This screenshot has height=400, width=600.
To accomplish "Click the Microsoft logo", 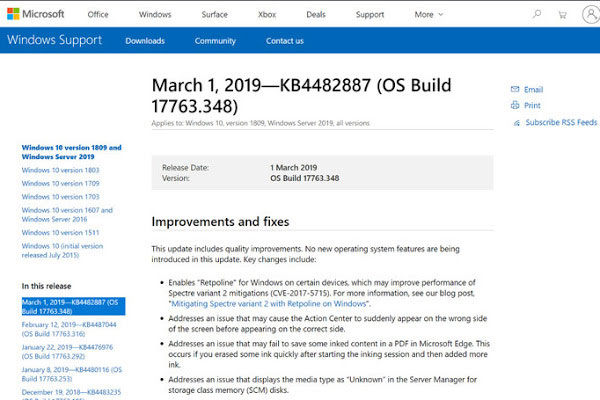I will pyautogui.click(x=36, y=14).
